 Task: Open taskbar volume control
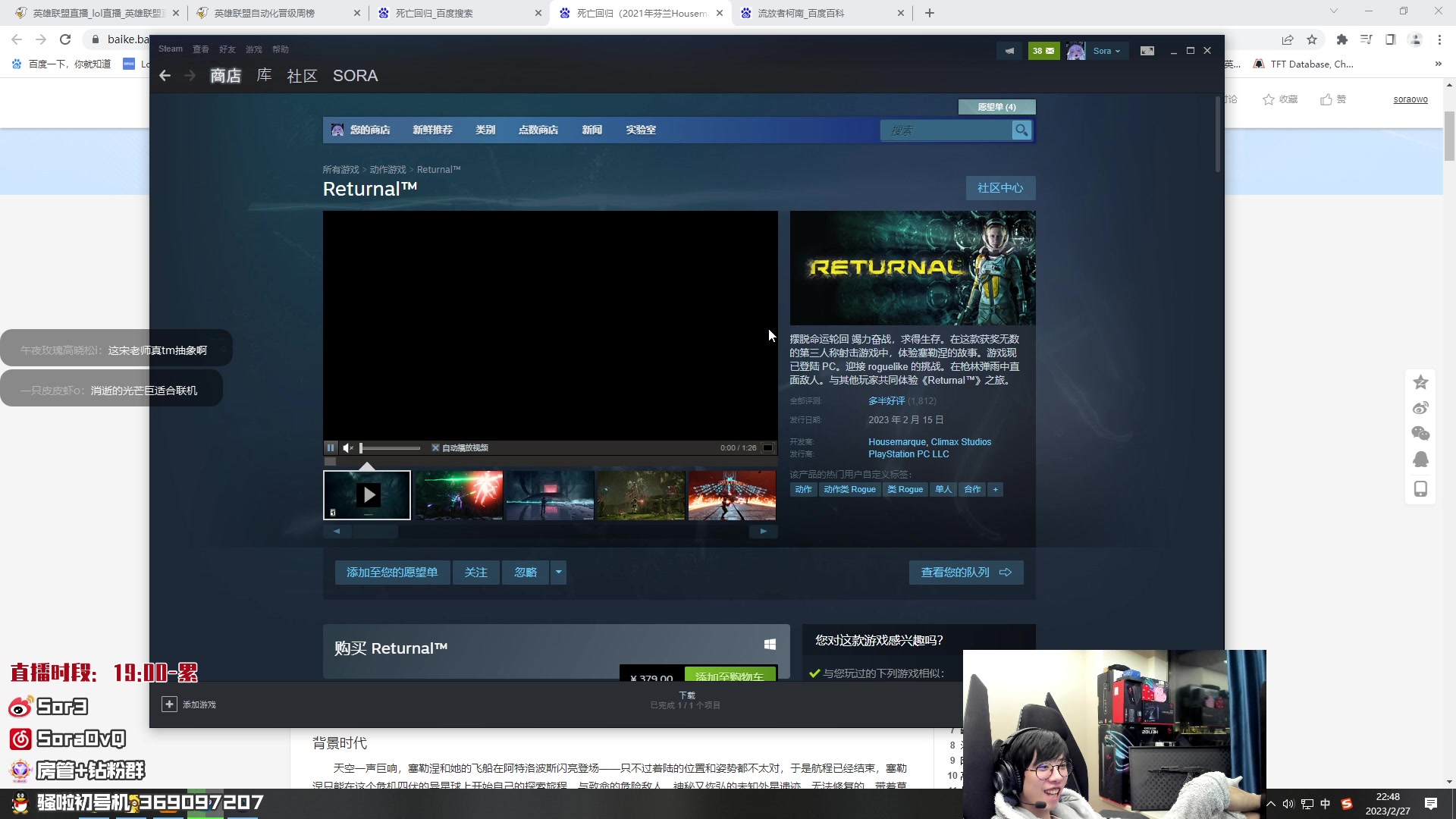(1288, 804)
